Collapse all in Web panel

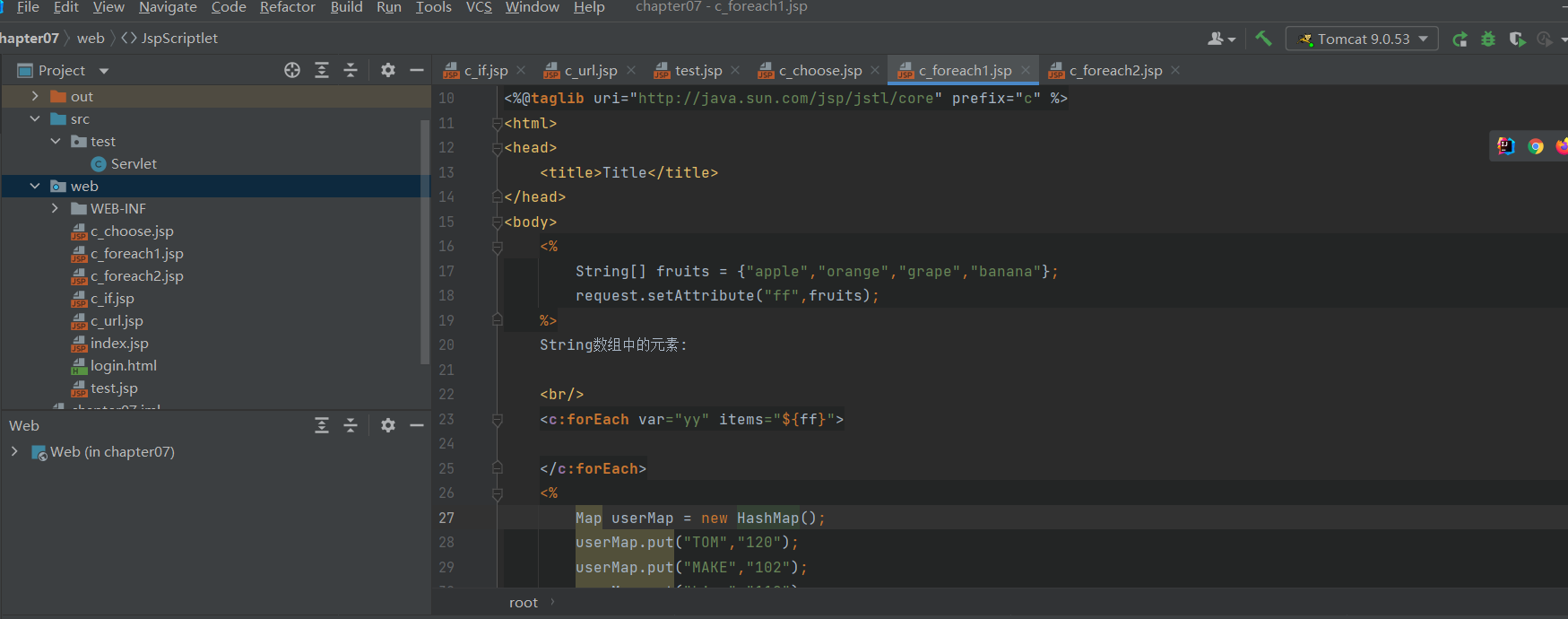click(351, 425)
